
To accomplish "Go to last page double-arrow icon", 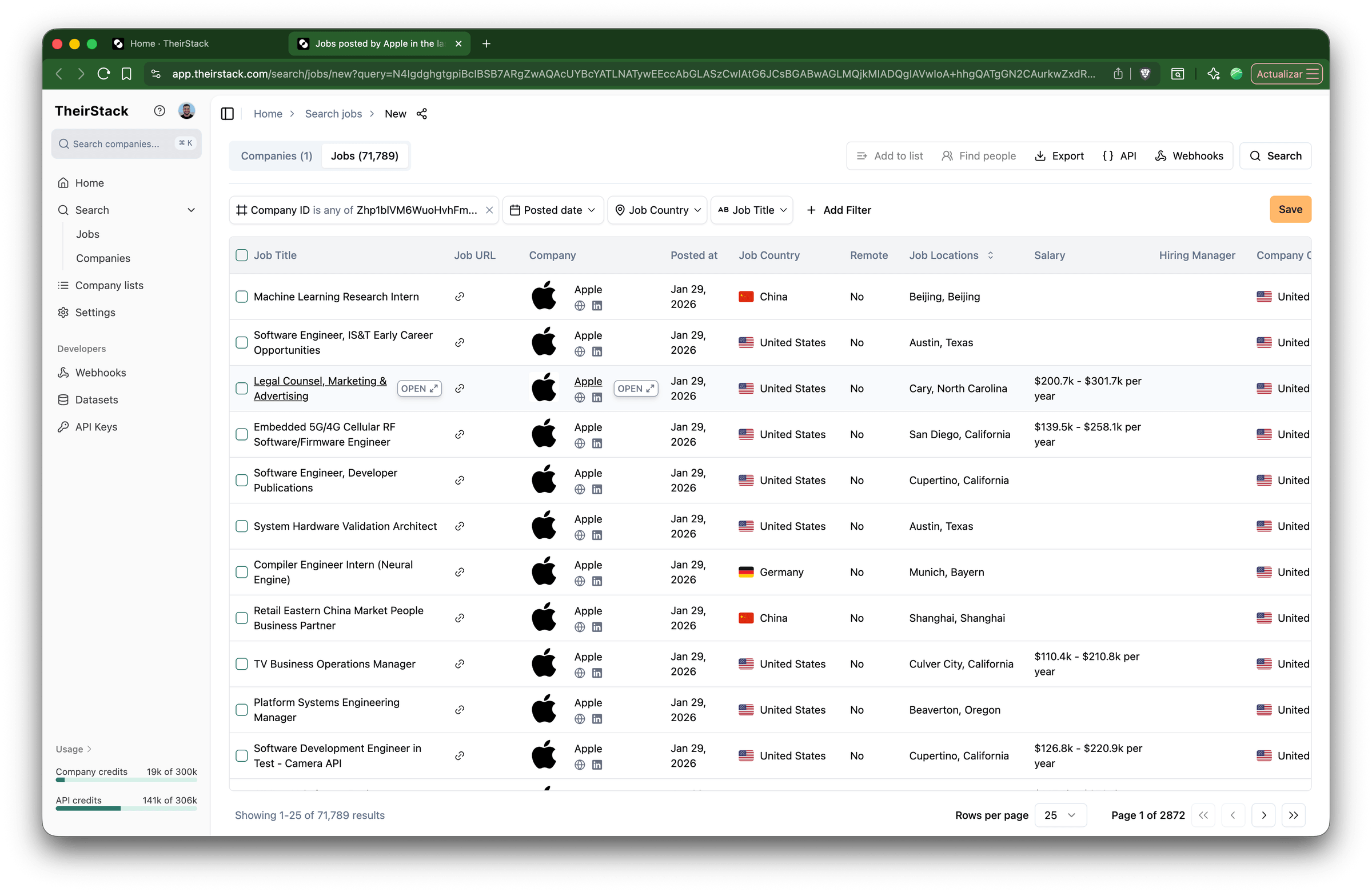I will [x=1293, y=815].
